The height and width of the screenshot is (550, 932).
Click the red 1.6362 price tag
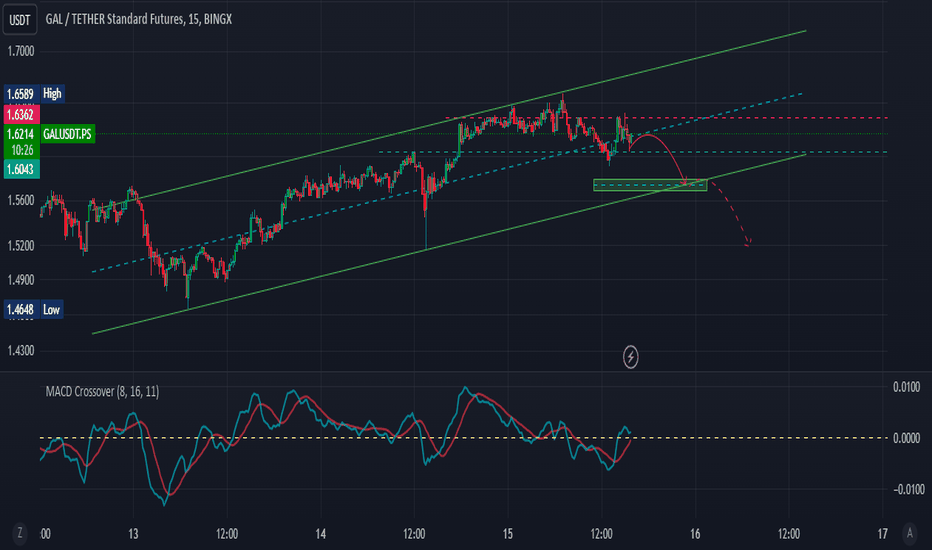coord(21,114)
